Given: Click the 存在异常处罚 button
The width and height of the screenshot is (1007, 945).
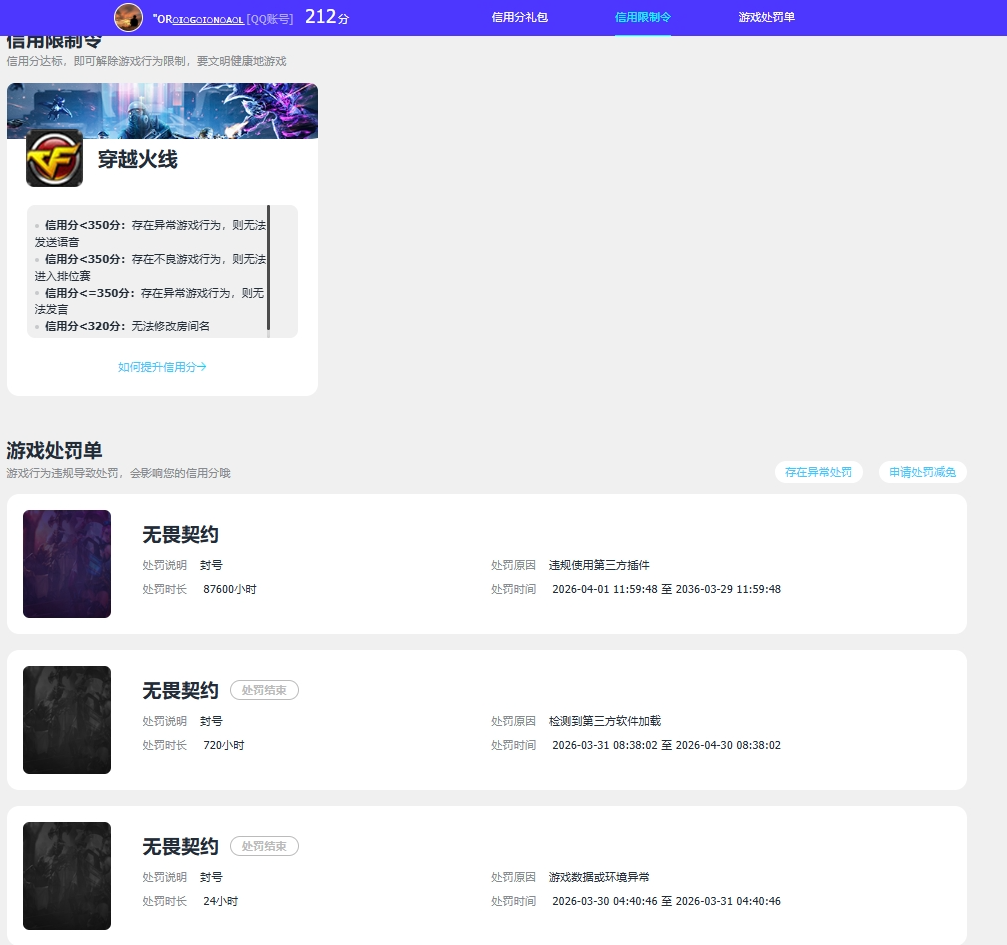Looking at the screenshot, I should (818, 472).
